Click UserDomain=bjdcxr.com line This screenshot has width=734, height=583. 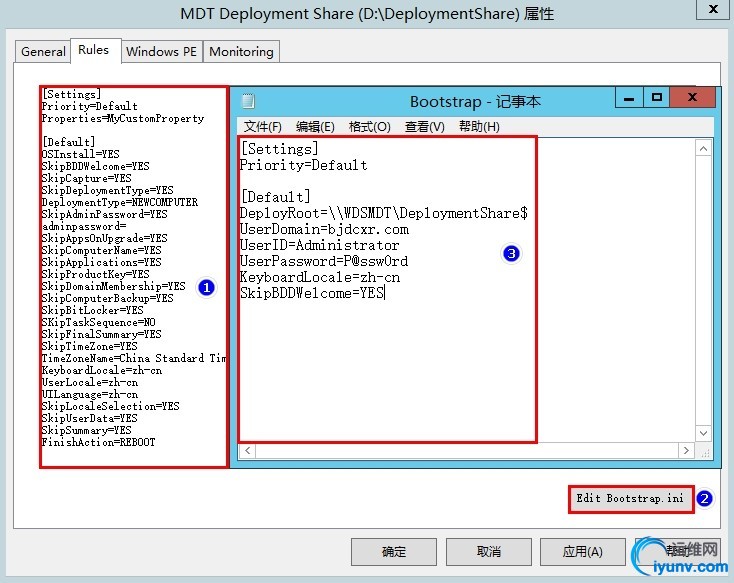tap(324, 229)
